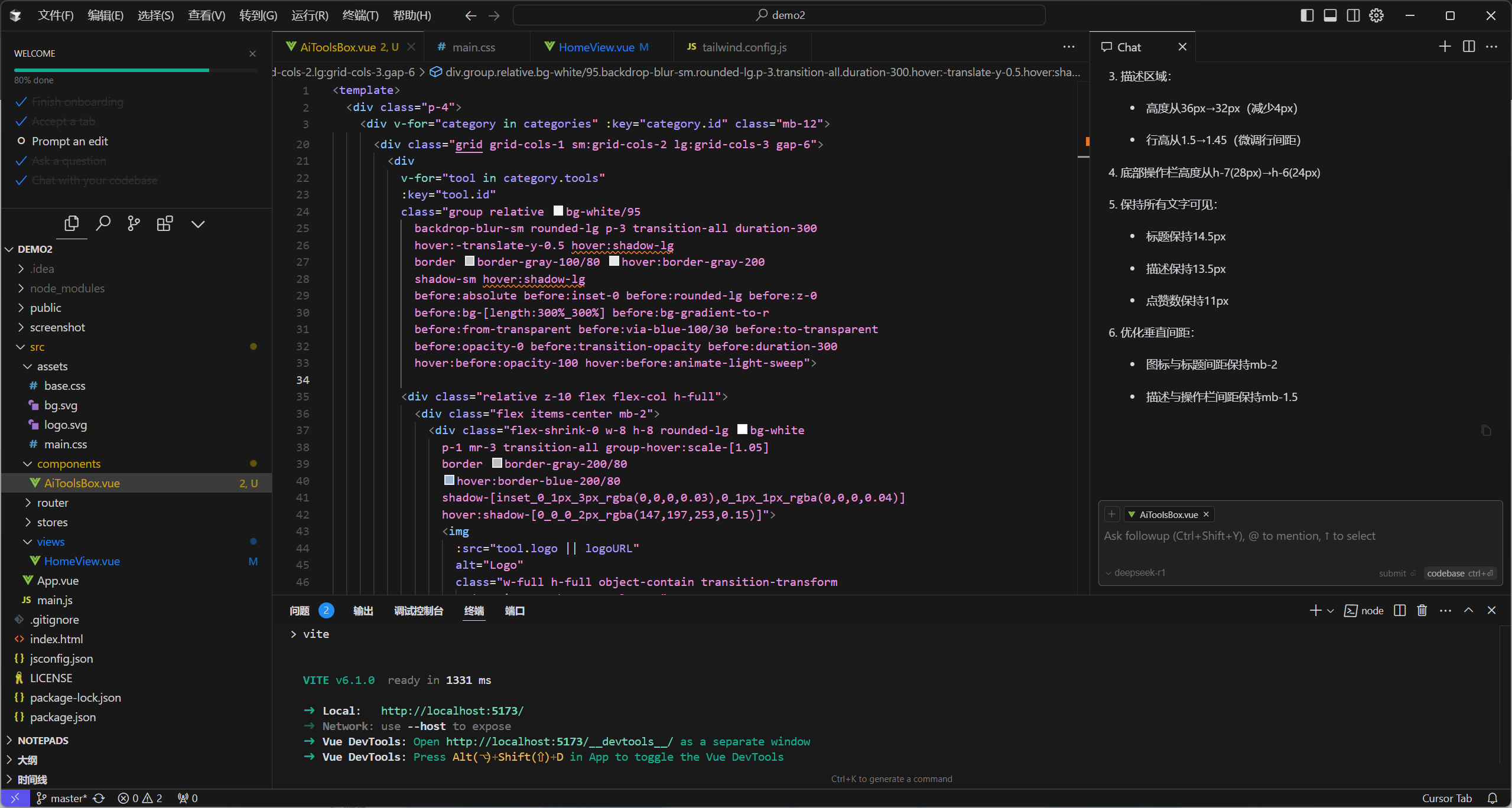Toggle Chat pane layout icon

coord(1353,15)
